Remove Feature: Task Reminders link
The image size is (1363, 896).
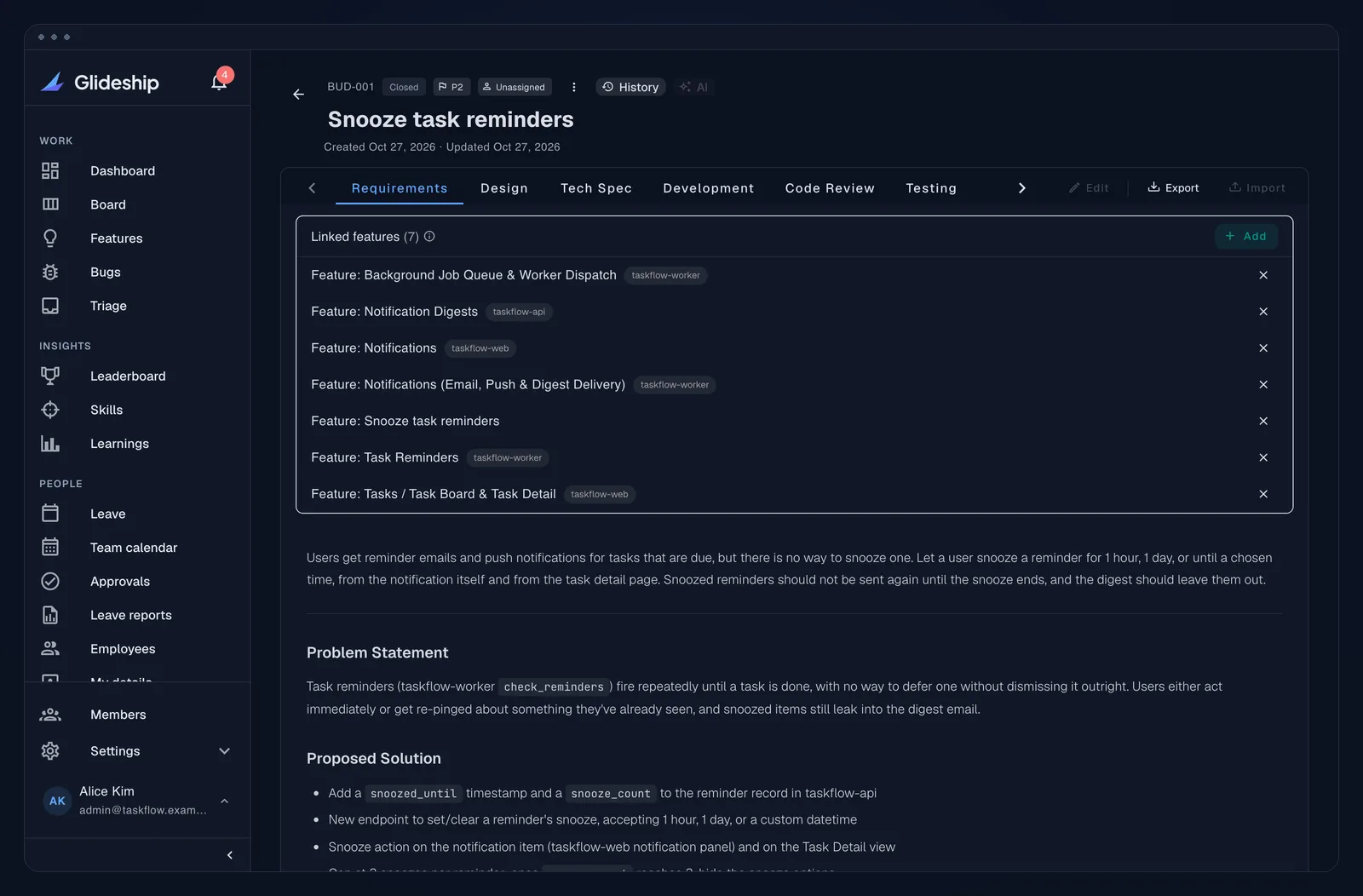[1263, 458]
